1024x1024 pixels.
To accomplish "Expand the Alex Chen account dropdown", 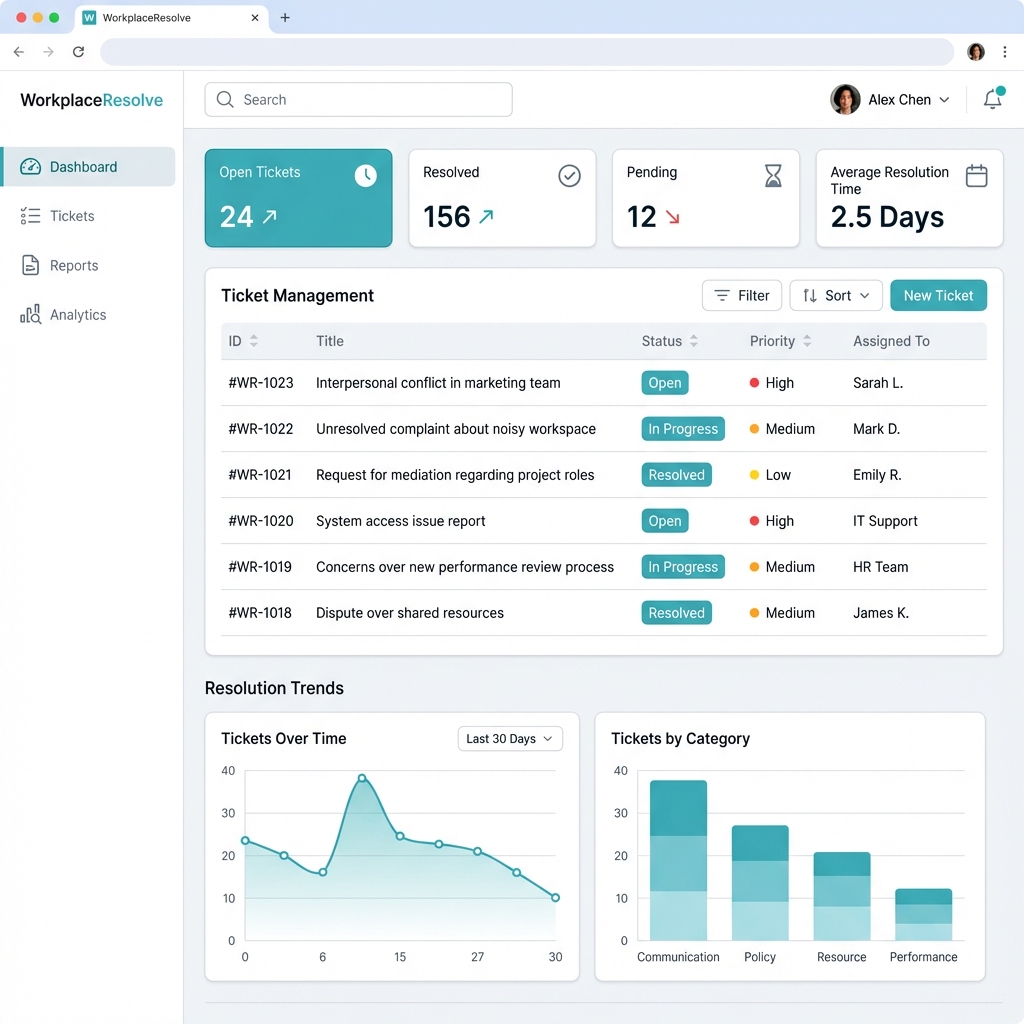I will tap(944, 100).
